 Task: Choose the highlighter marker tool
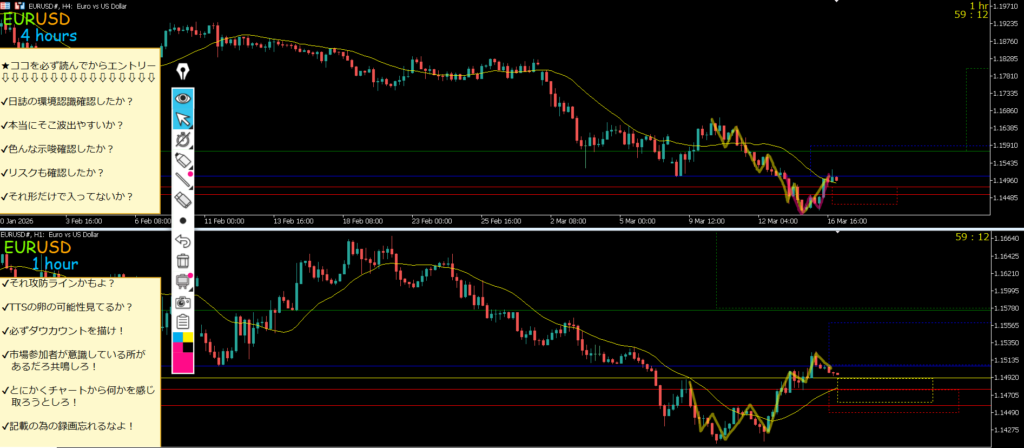pyautogui.click(x=183, y=160)
